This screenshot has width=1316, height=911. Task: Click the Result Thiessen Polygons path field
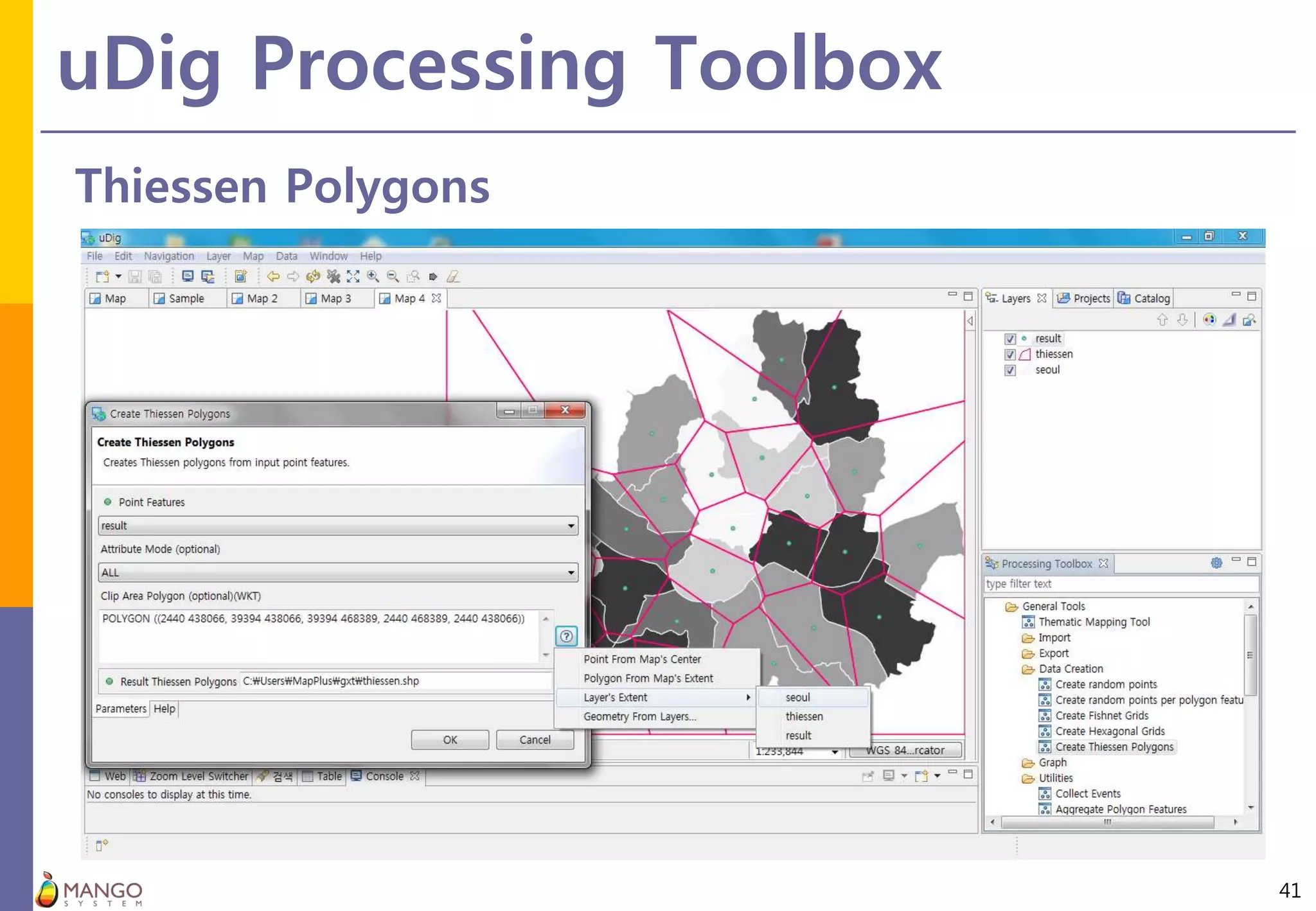(x=396, y=681)
